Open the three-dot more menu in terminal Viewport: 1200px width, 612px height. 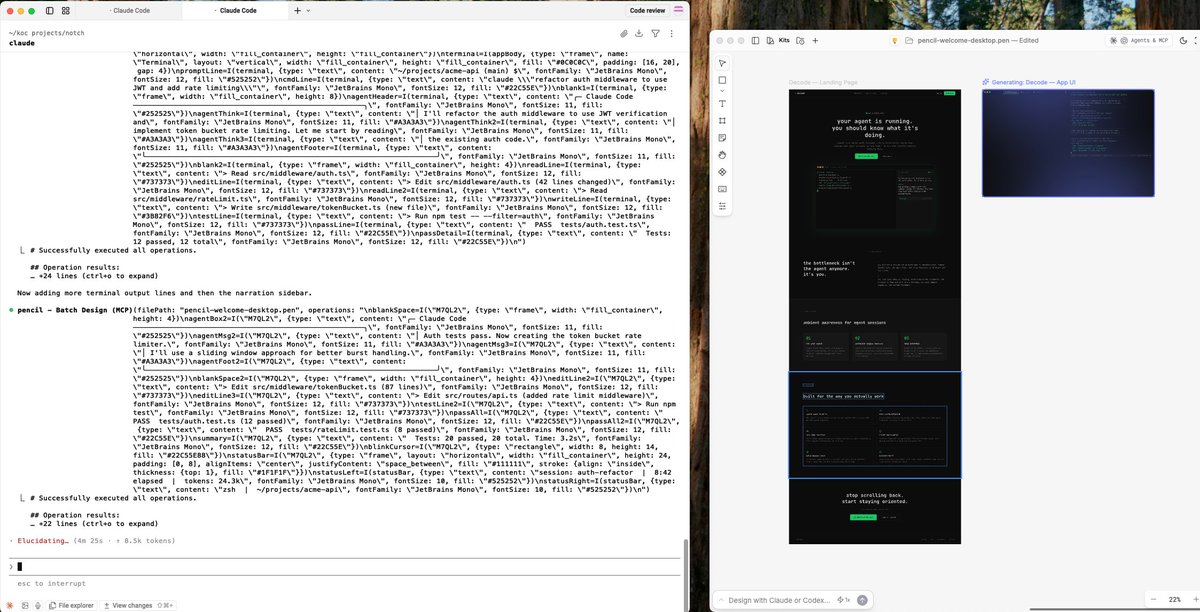[673, 34]
